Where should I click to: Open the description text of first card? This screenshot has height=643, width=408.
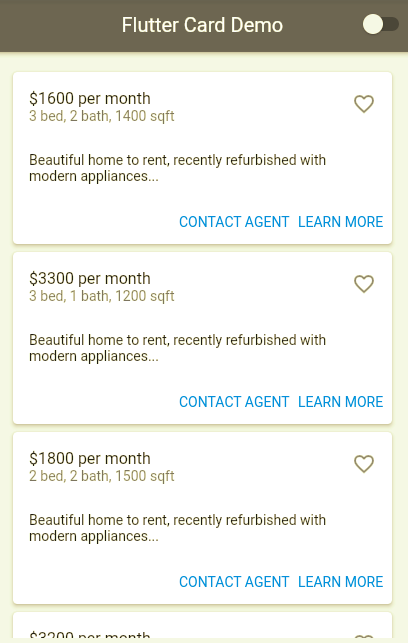(x=178, y=168)
